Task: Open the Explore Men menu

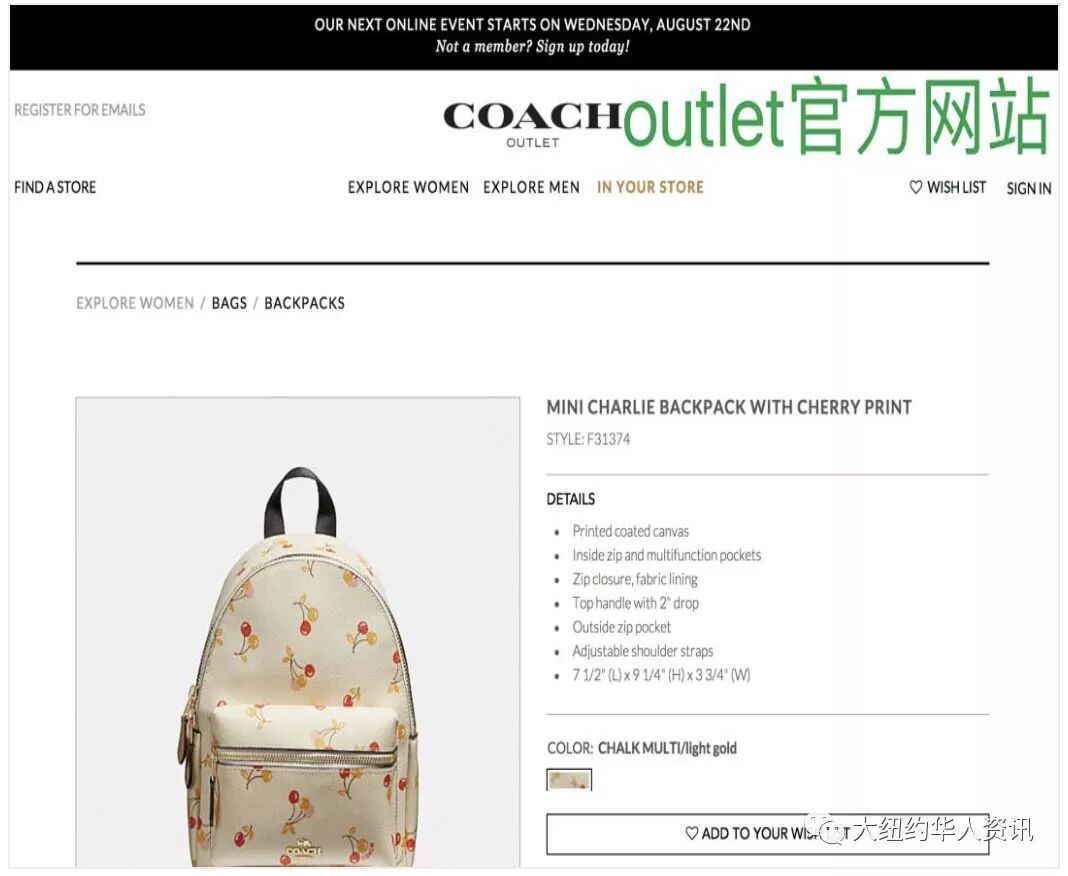Action: pos(531,187)
